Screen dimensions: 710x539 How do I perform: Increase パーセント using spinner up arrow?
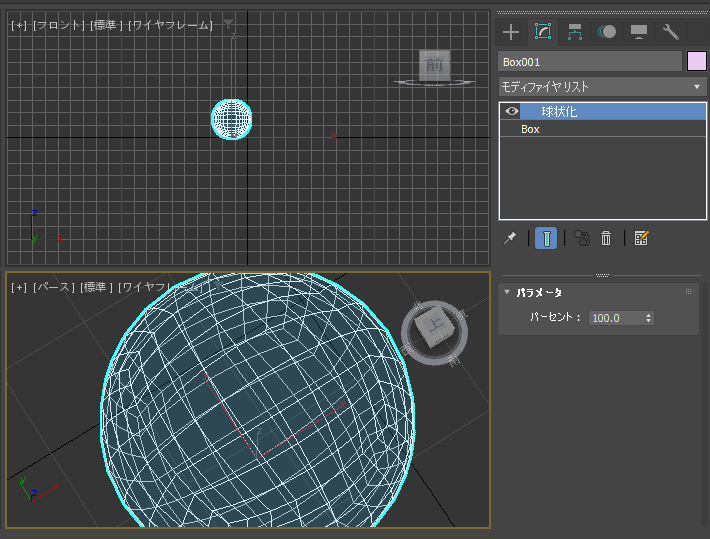point(648,315)
